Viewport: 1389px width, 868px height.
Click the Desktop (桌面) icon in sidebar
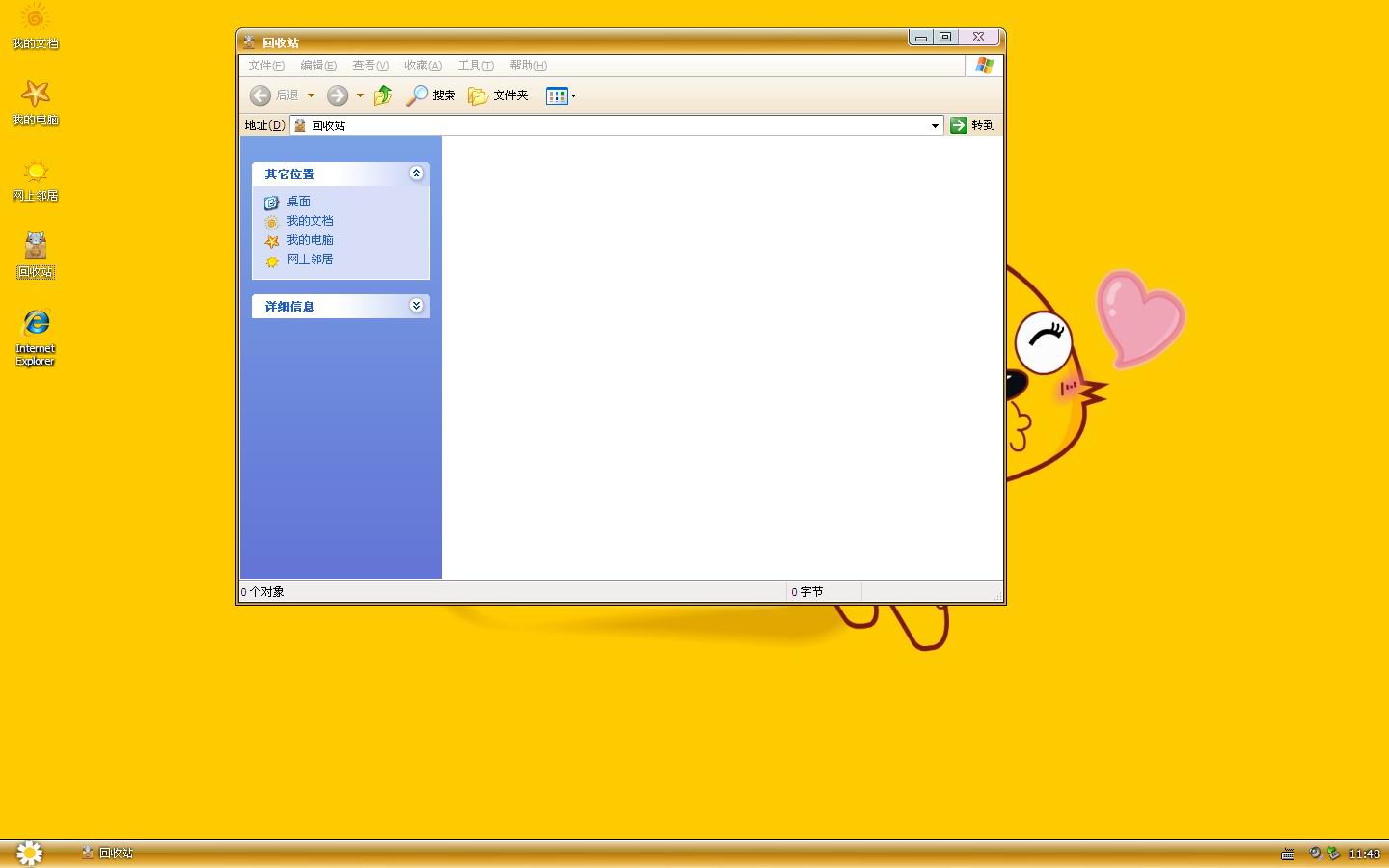point(272,203)
